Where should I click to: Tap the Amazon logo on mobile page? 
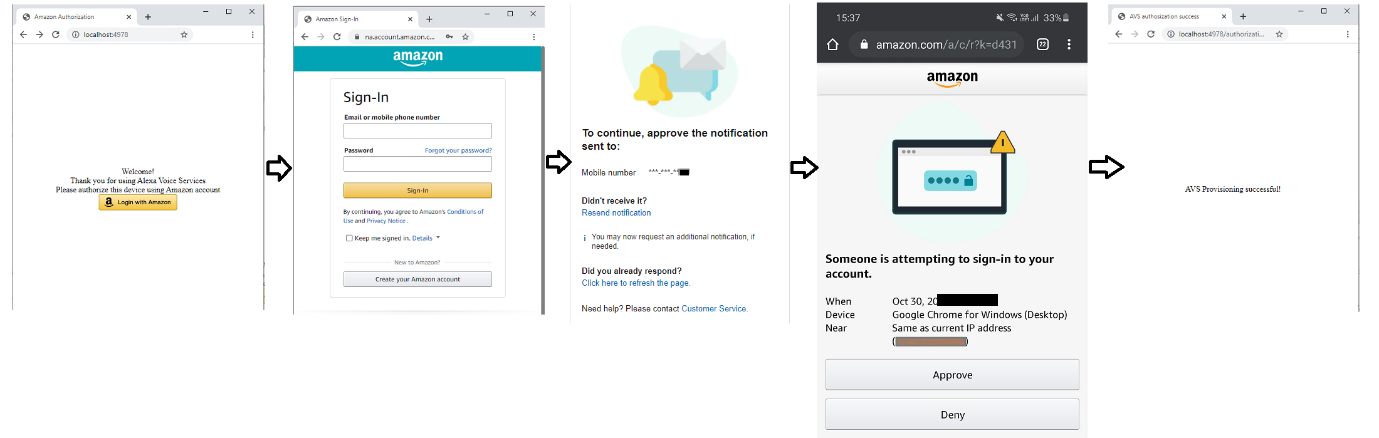click(x=952, y=80)
